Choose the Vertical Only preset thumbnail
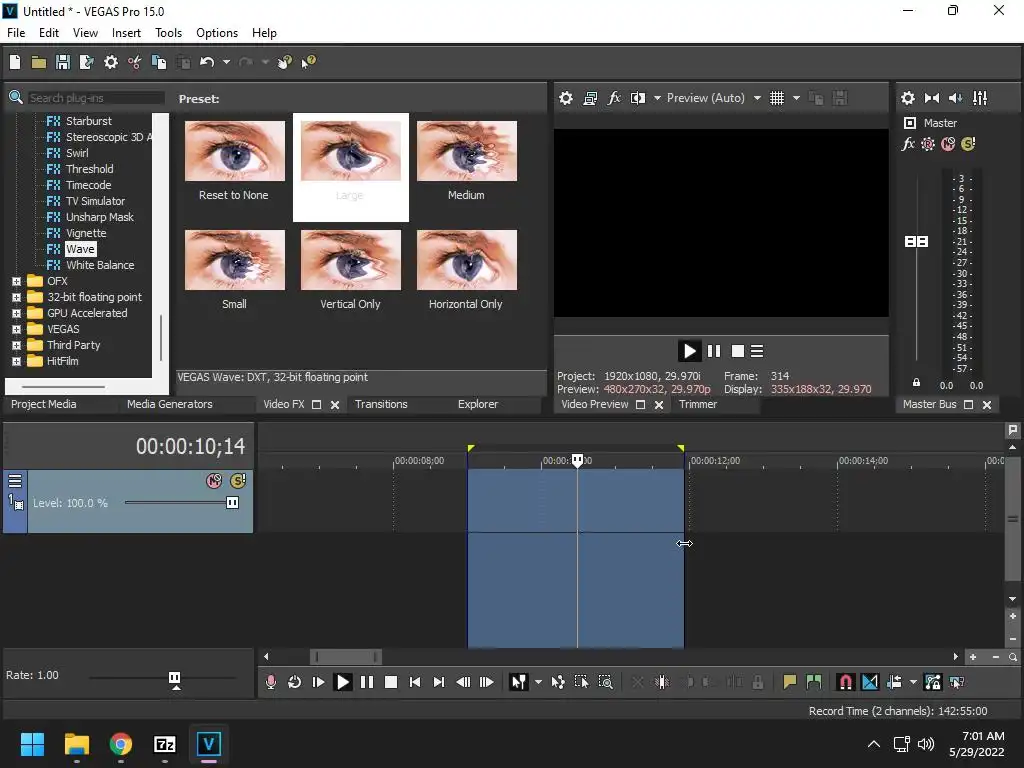Image resolution: width=1024 pixels, height=768 pixels. pyautogui.click(x=351, y=260)
